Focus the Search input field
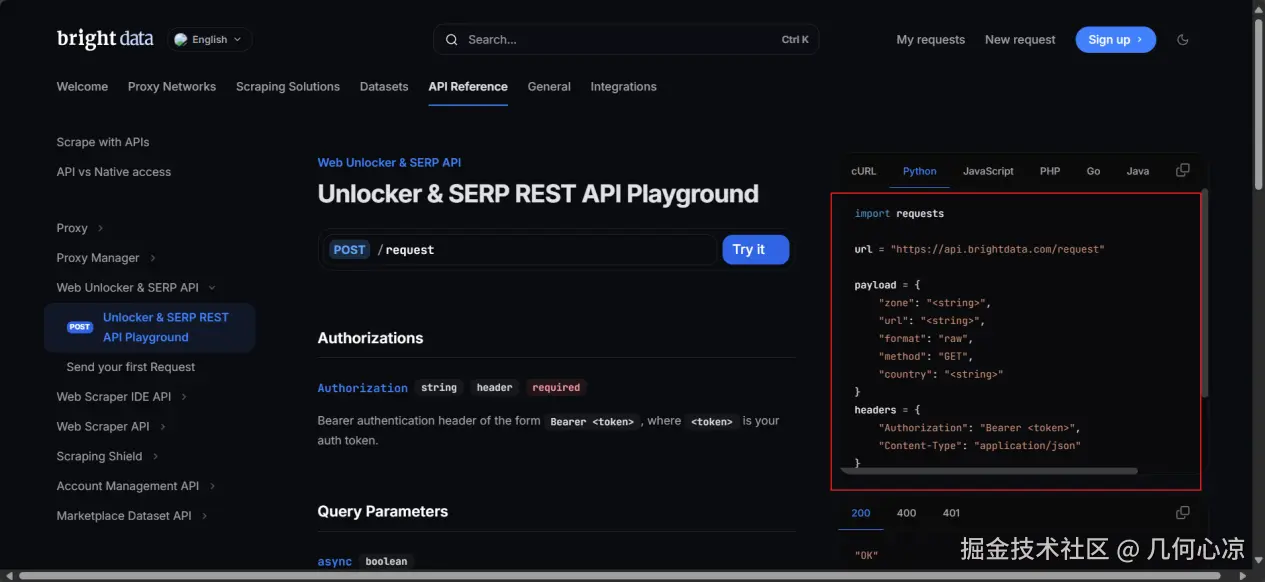 coord(620,40)
